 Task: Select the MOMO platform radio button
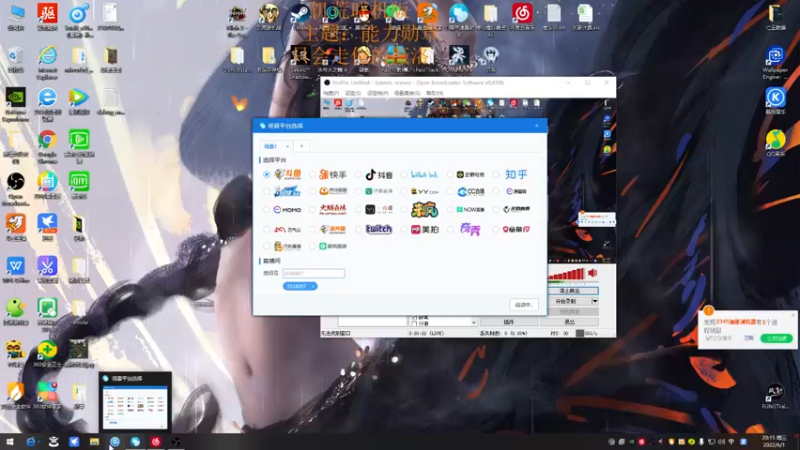point(266,209)
